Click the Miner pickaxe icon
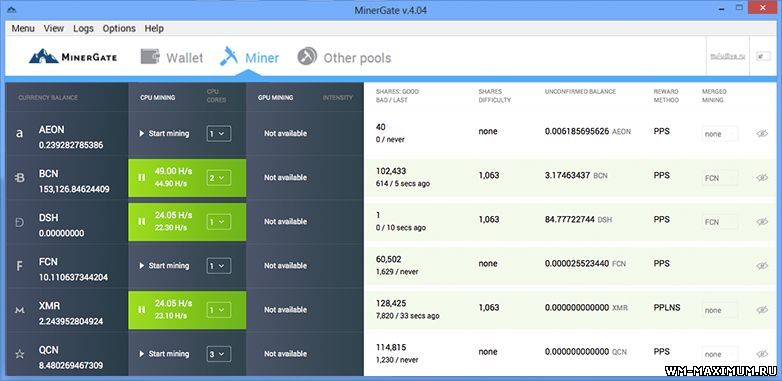This screenshot has height=381, width=782. 229,56
